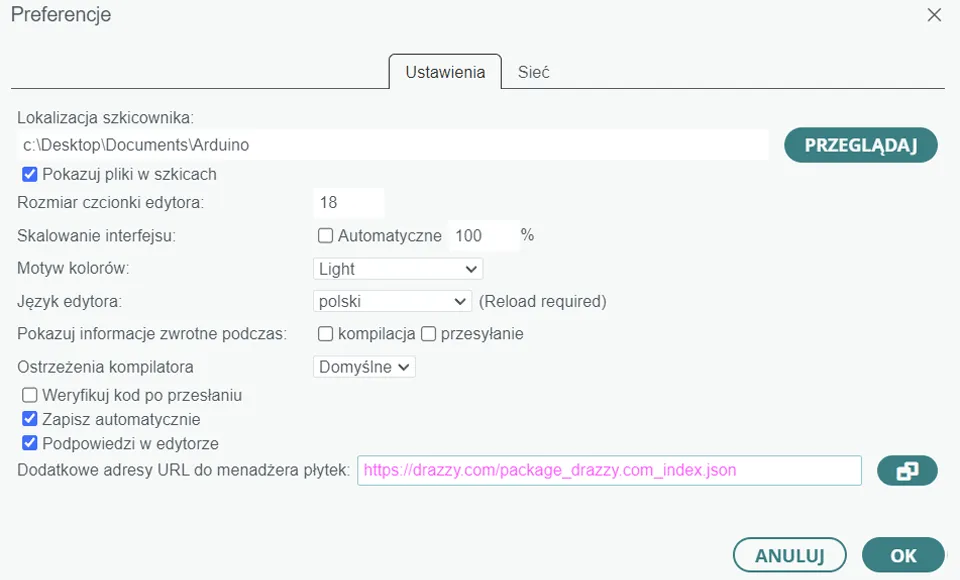Focus the editor font size field
Viewport: 960px width, 580px height.
pyautogui.click(x=348, y=202)
